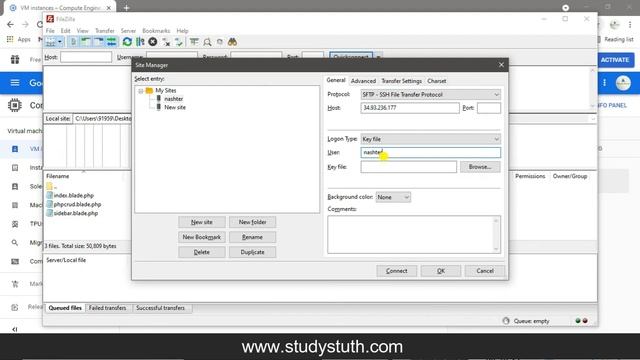Click the Comments text area

click(x=414, y=234)
